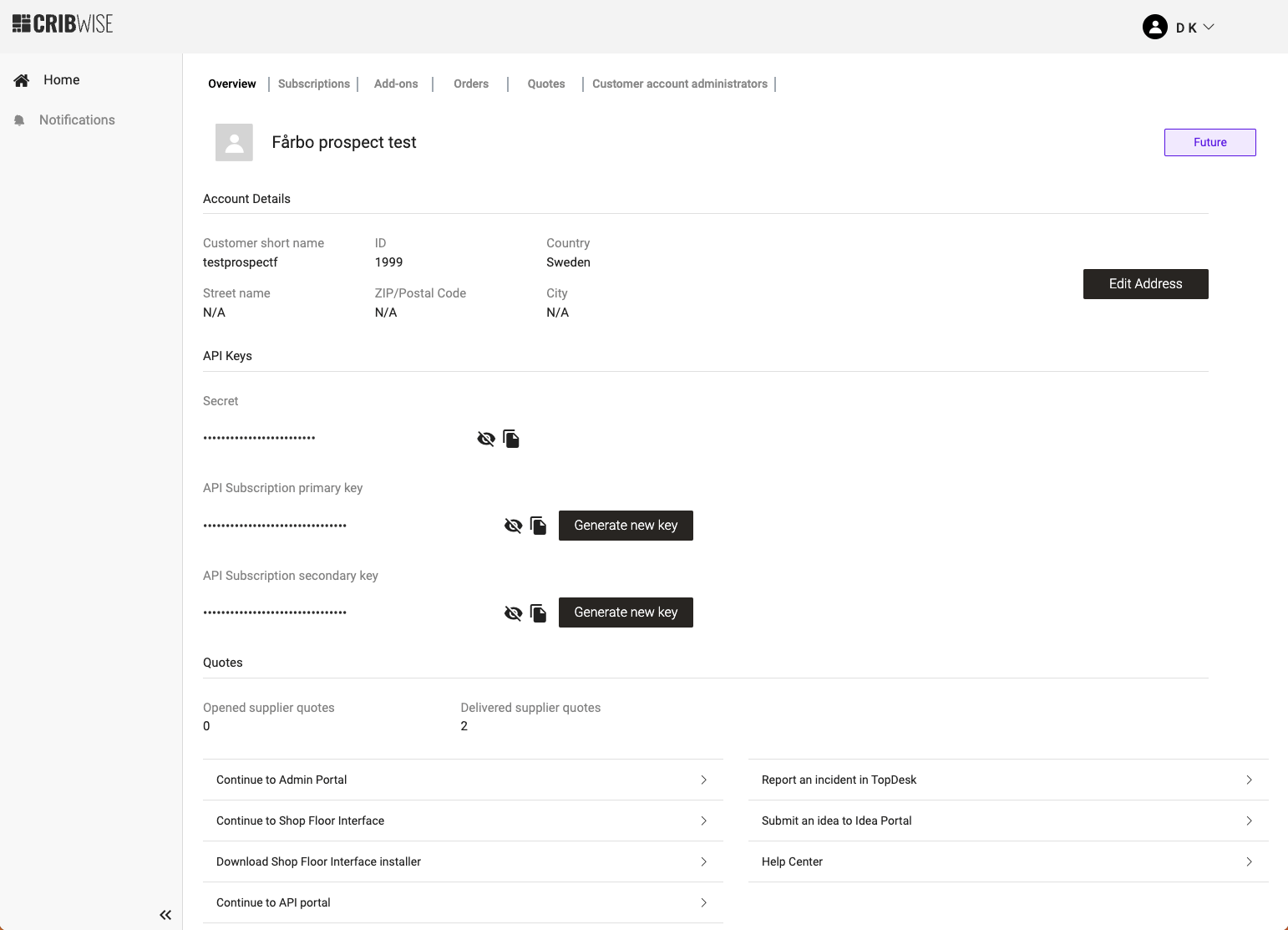Show the API Subscription primary key

pyautogui.click(x=513, y=526)
